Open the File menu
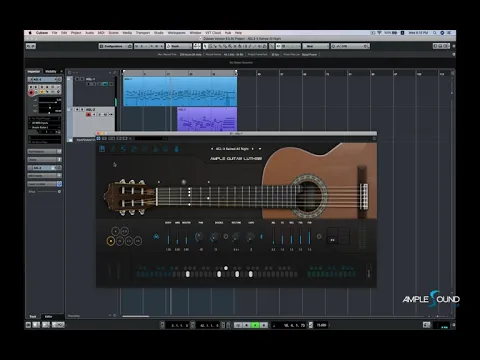Viewport: 480px width, 360px height. [54, 33]
